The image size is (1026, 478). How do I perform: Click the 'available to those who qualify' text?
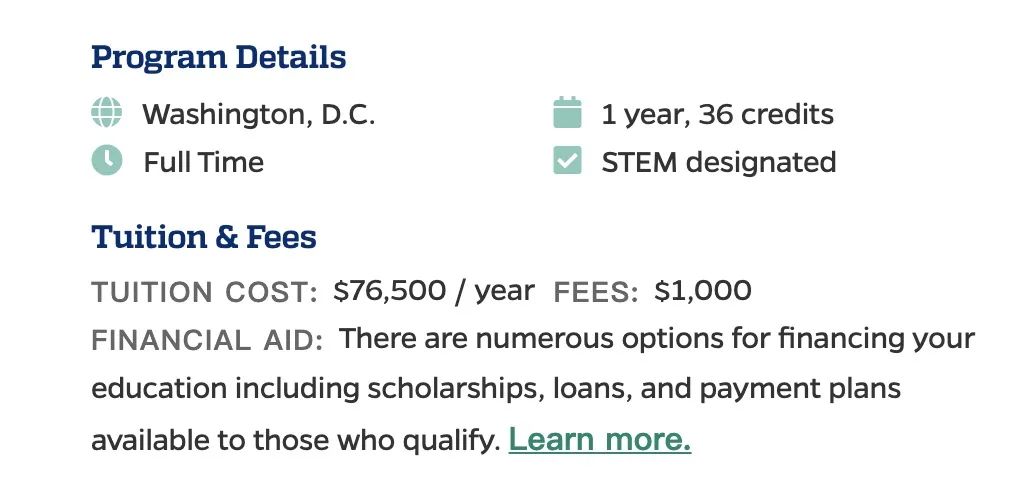pos(295,440)
